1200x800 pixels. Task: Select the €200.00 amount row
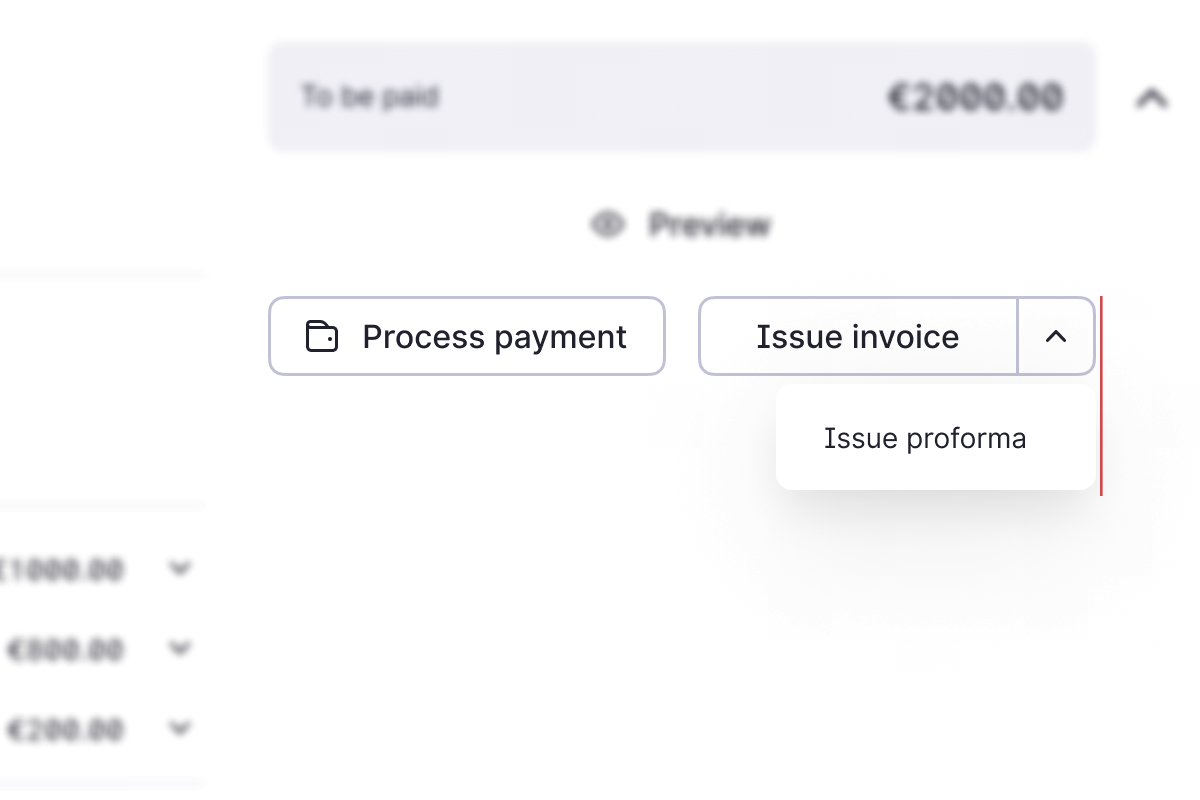tap(100, 729)
